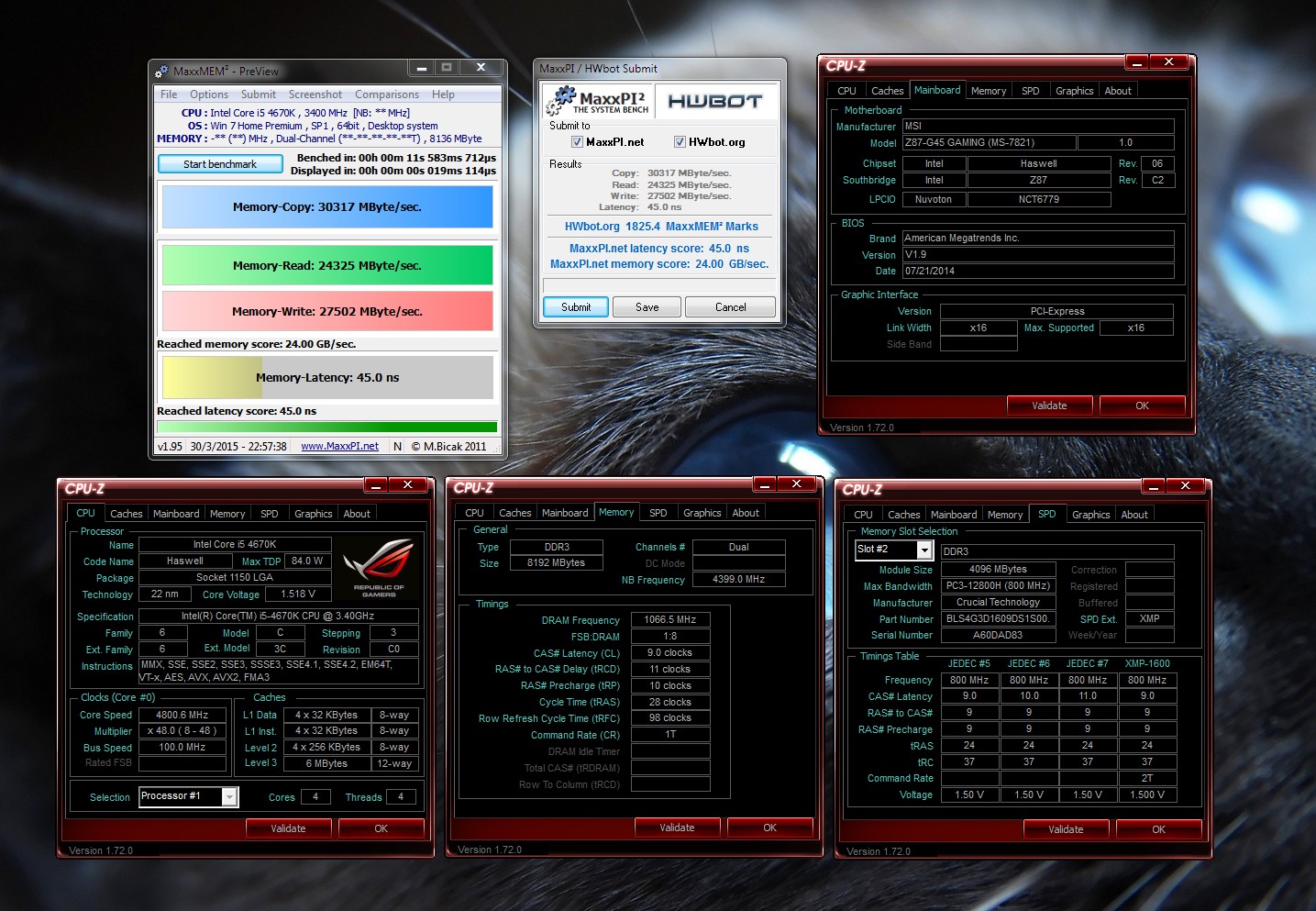
Task: Open the Slot #2 memory slot dropdown
Action: pyautogui.click(x=924, y=550)
